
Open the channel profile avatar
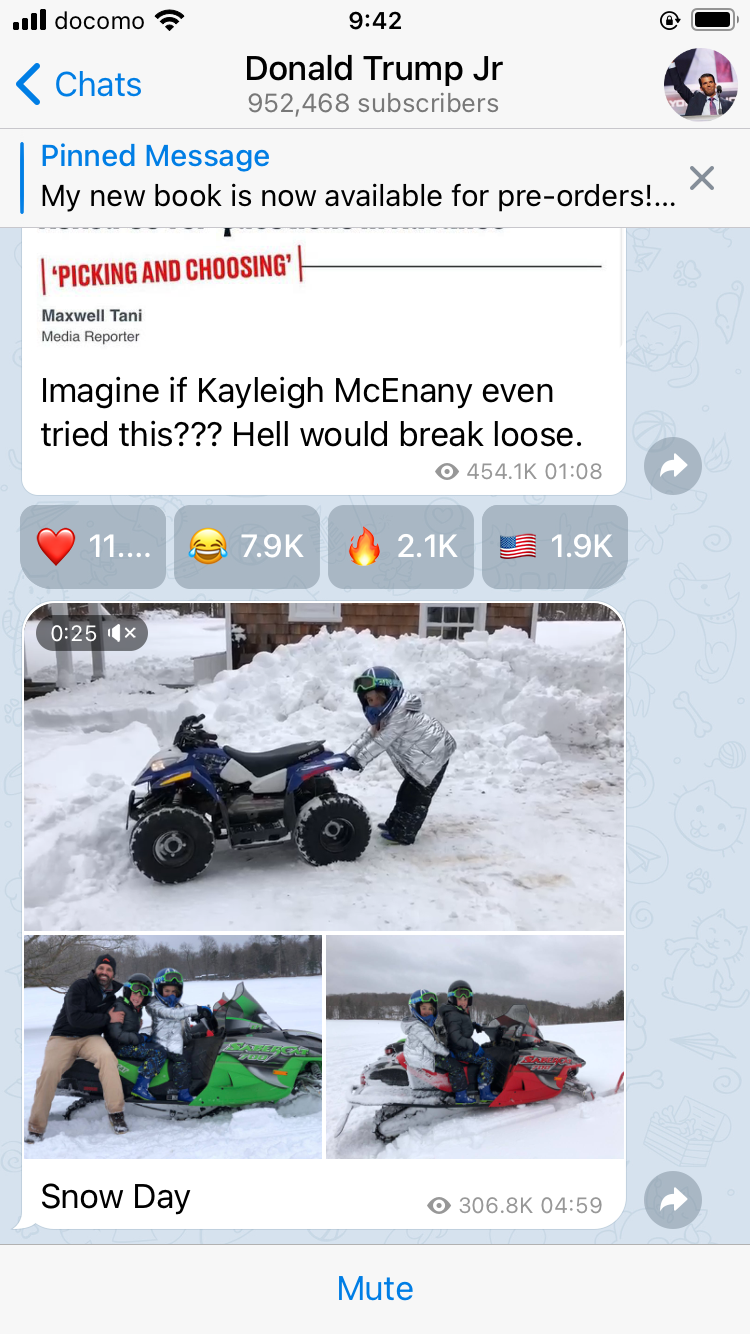700,84
